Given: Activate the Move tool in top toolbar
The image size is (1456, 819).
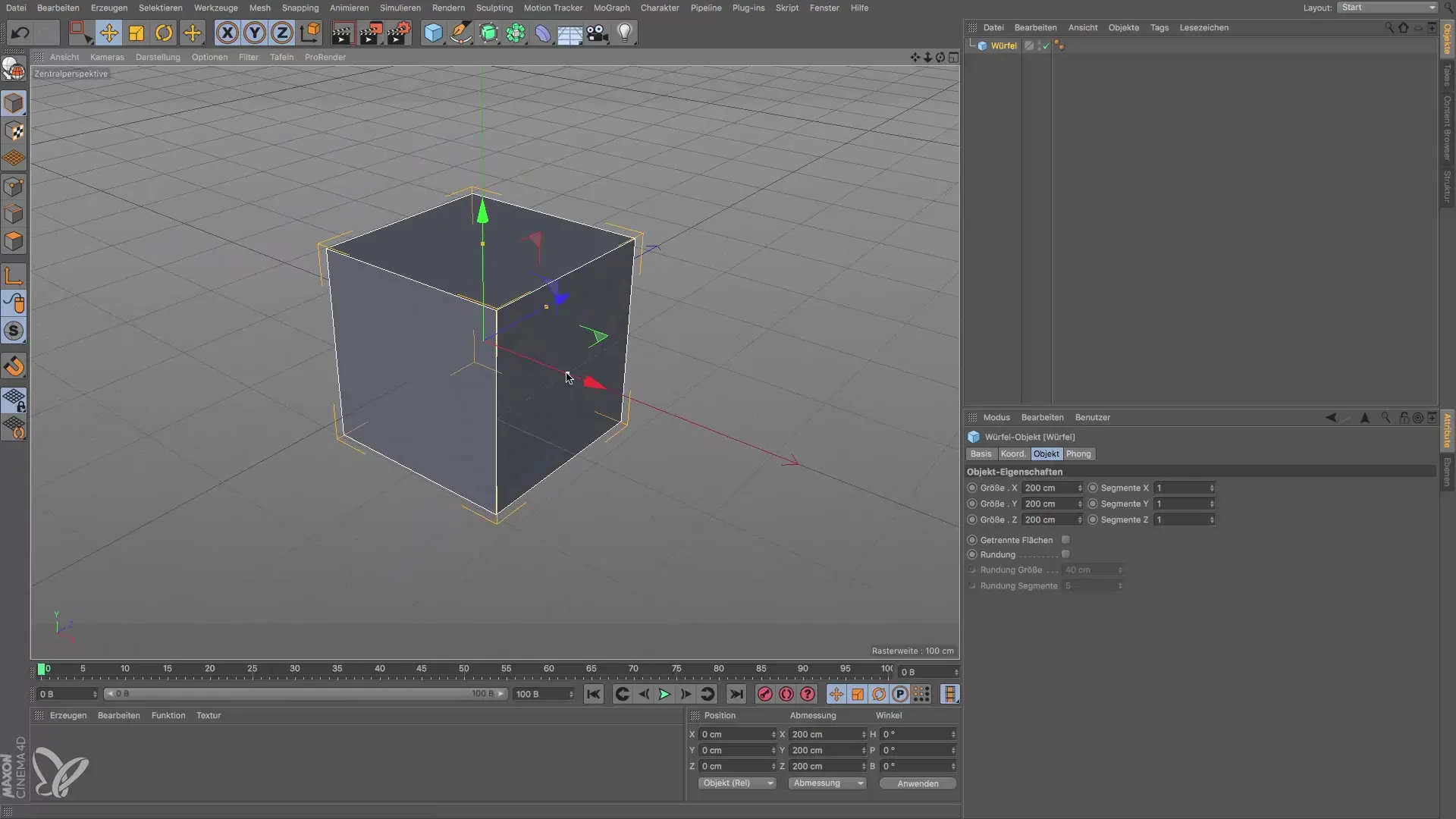Looking at the screenshot, I should pyautogui.click(x=109, y=33).
